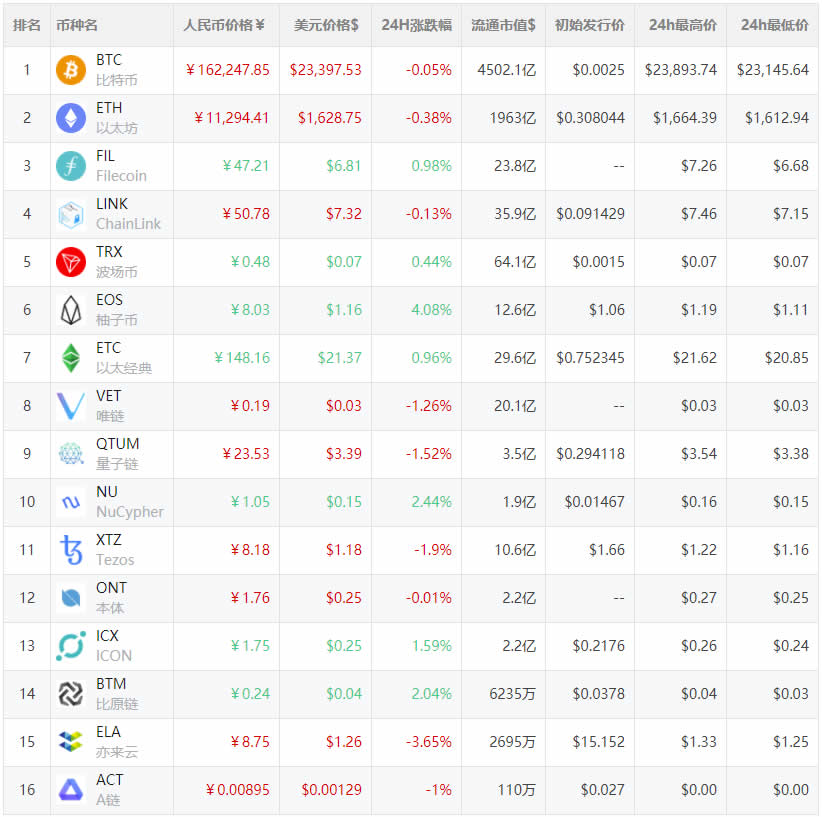Image resolution: width=822 pixels, height=817 pixels.
Task: Click the ACT A链 coin name
Action: pyautogui.click(x=110, y=790)
